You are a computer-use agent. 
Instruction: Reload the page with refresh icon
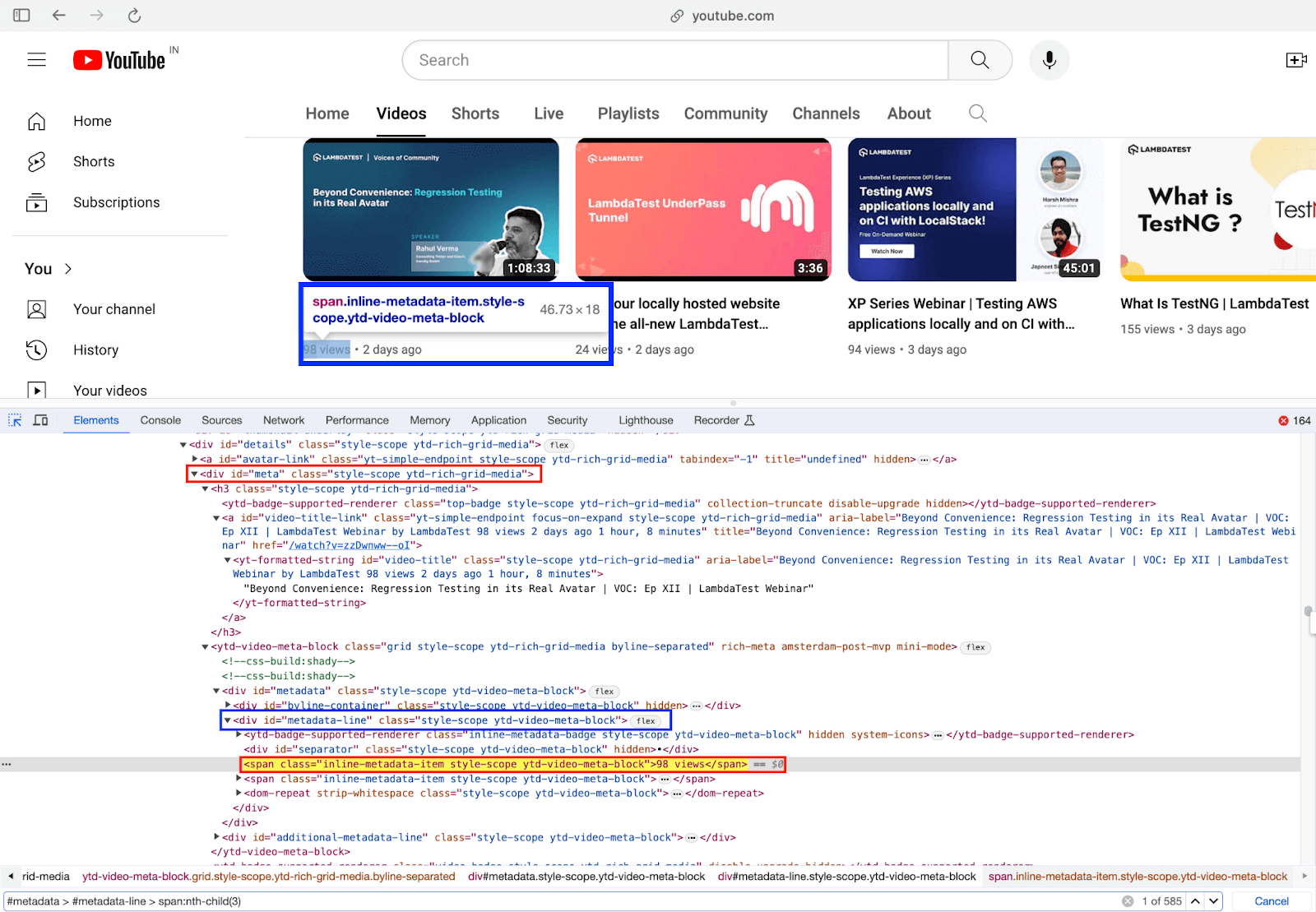(135, 16)
